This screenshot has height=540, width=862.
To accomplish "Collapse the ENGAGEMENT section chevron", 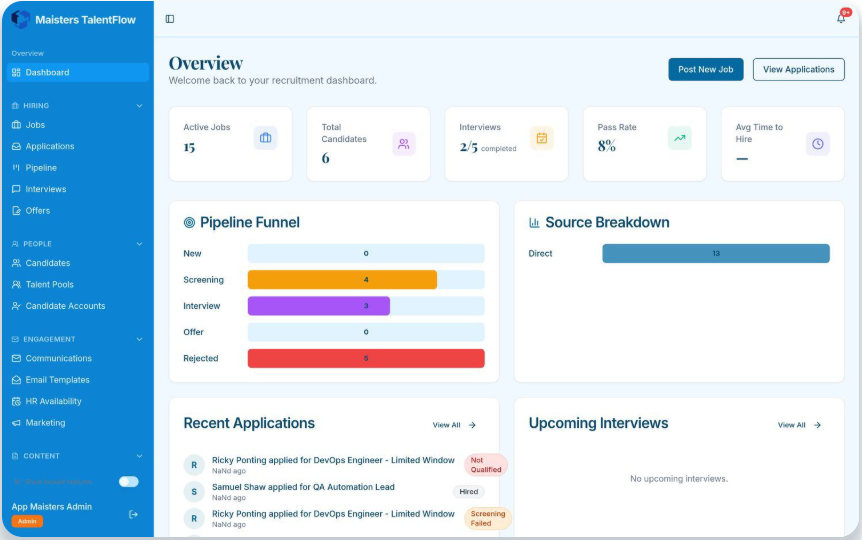I will [x=139, y=339].
